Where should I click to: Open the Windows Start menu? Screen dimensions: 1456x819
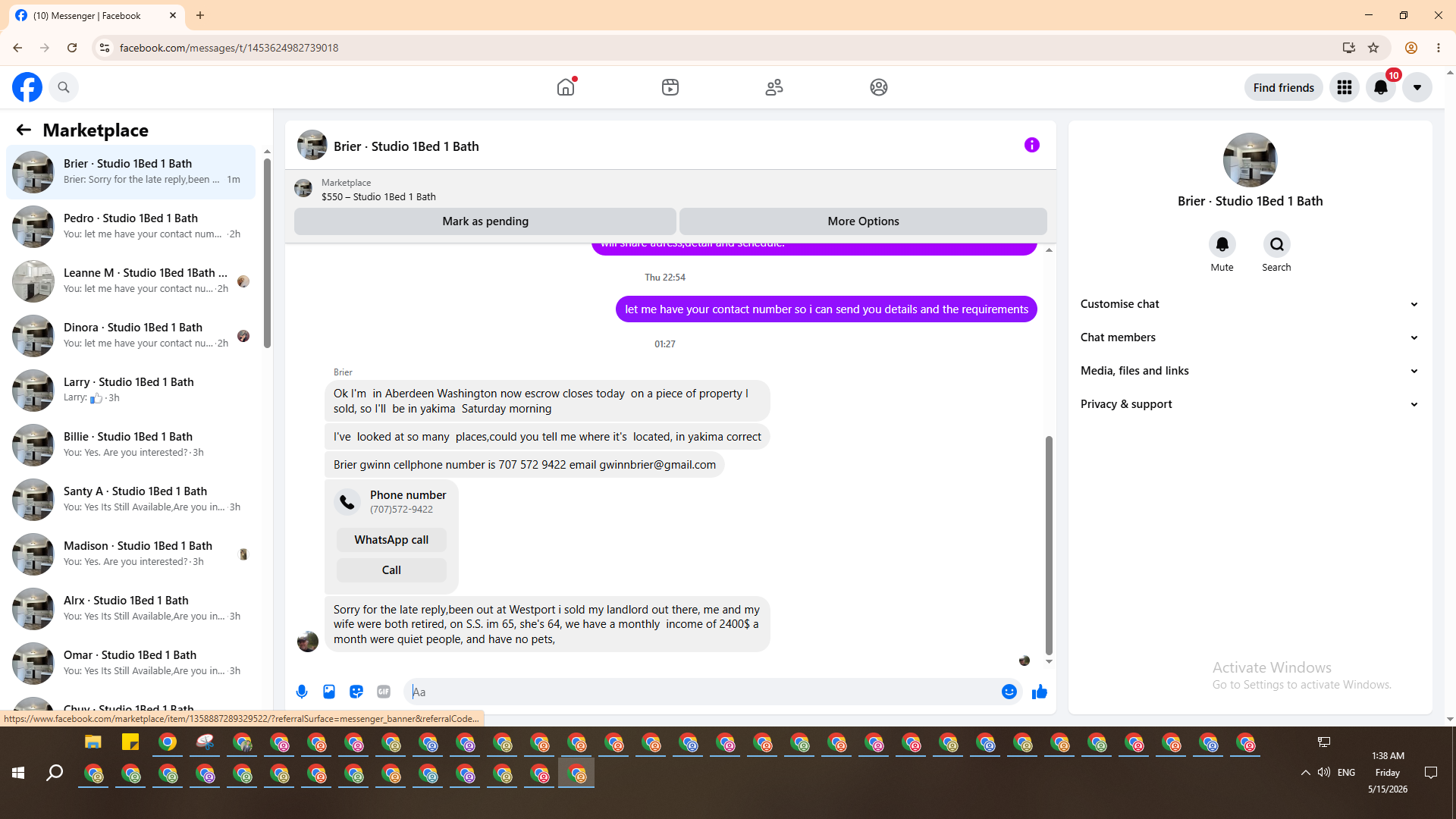point(18,773)
